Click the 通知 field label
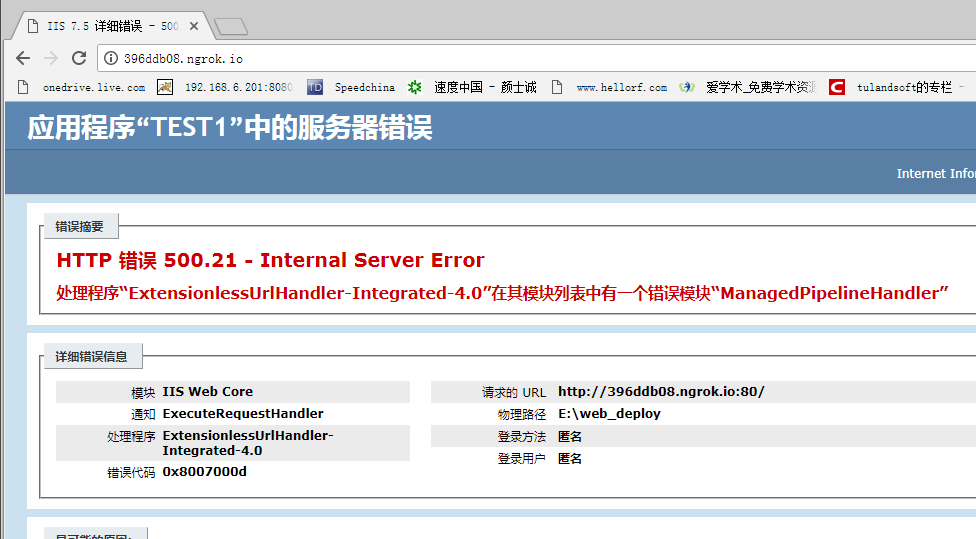The width and height of the screenshot is (976, 539). [143, 415]
